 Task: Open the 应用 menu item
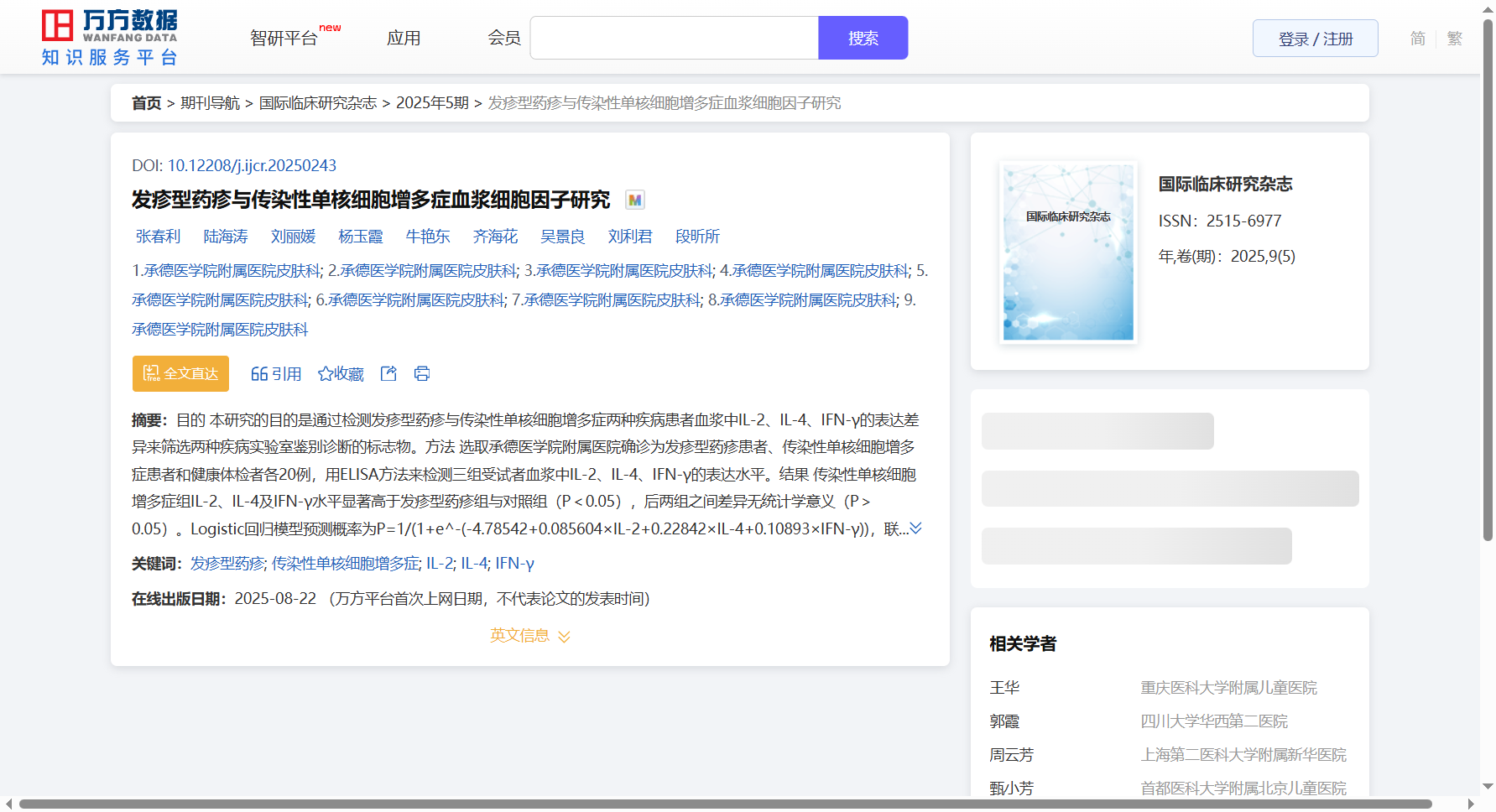click(404, 39)
